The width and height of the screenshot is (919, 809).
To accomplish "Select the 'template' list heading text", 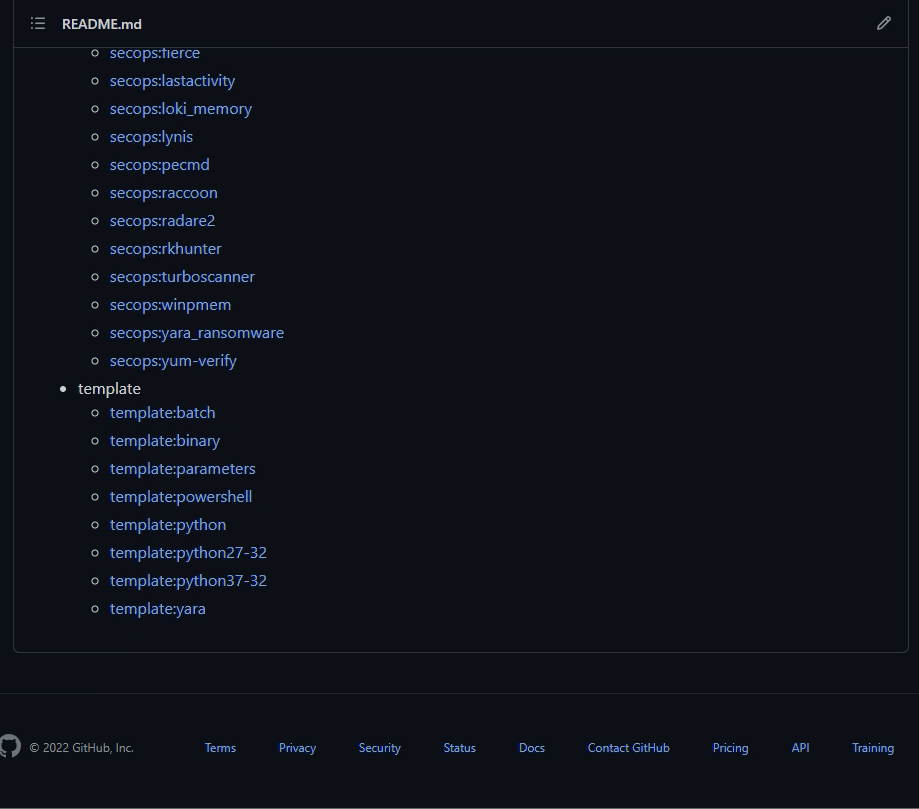I will point(109,389).
